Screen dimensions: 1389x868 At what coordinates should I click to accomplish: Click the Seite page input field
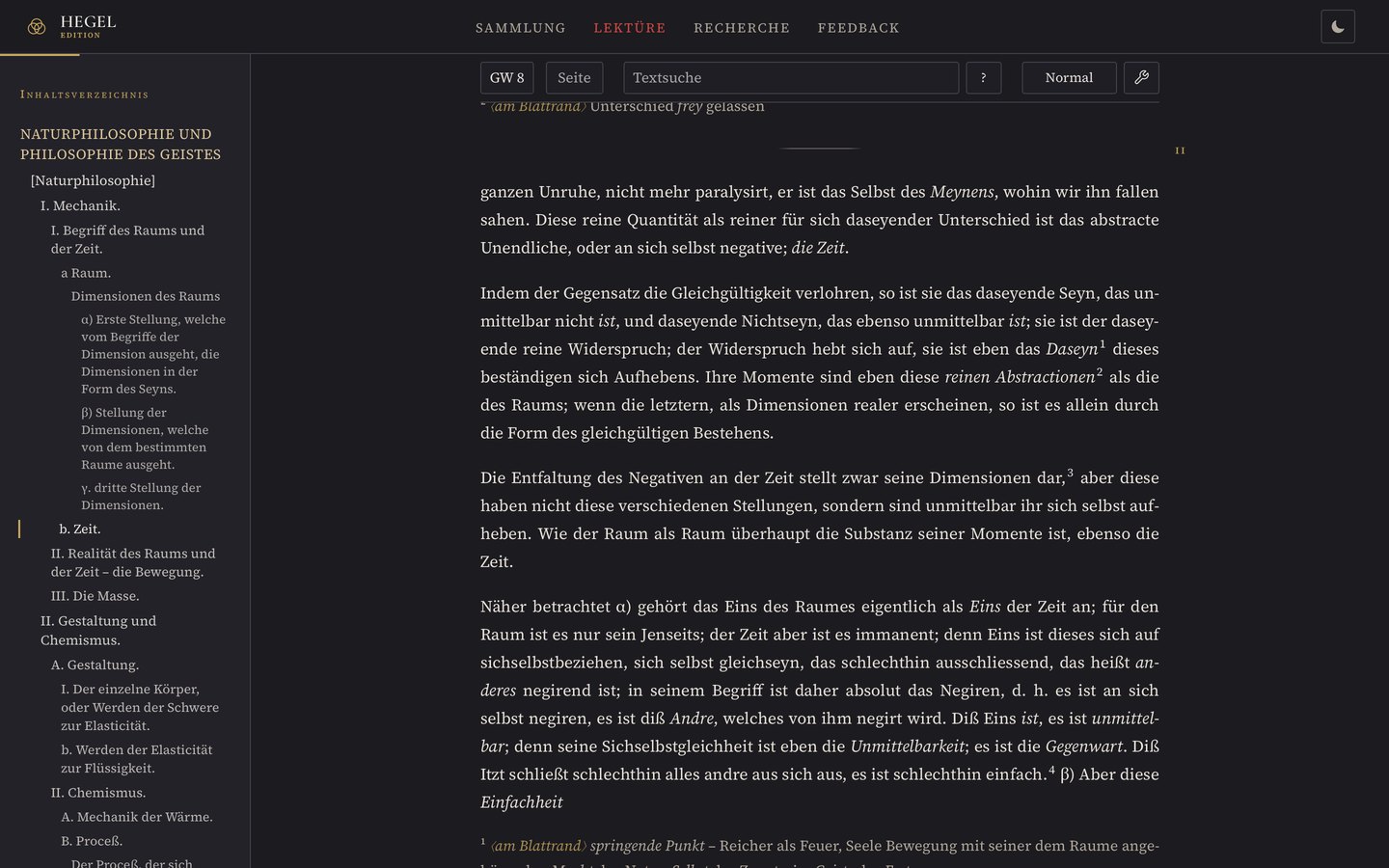pos(574,78)
